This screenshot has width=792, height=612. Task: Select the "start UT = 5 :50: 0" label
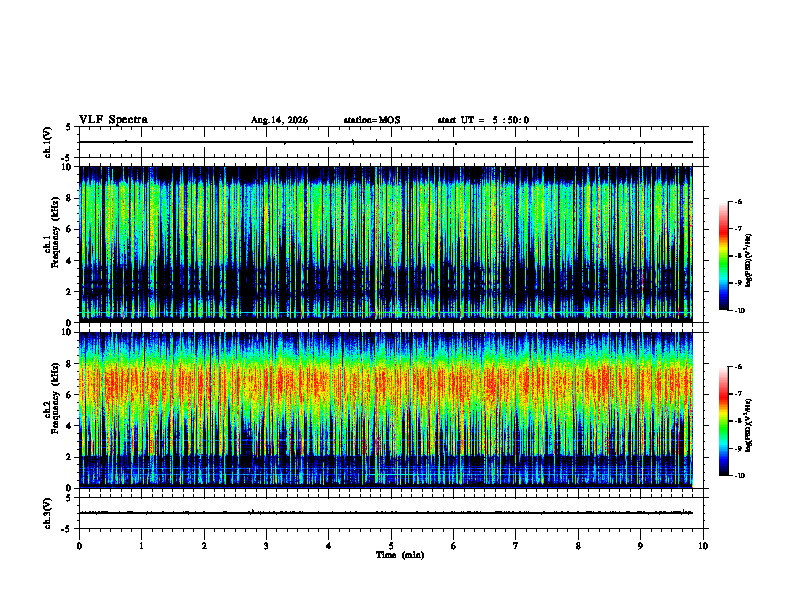pyautogui.click(x=483, y=120)
